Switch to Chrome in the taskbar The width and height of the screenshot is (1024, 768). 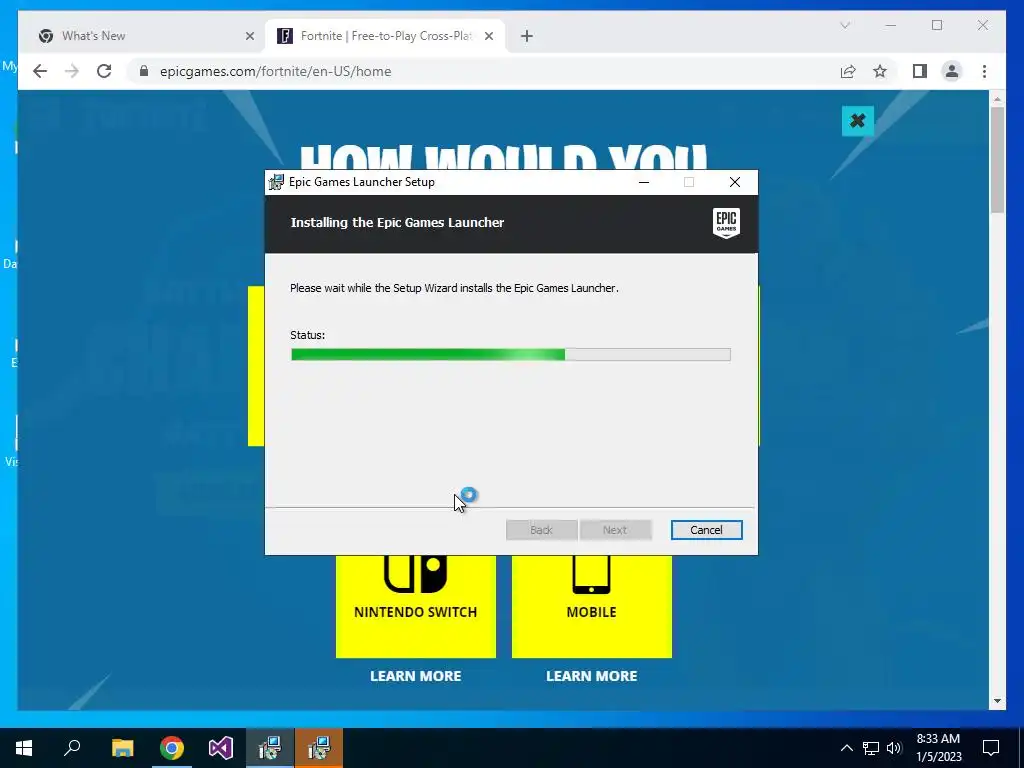172,748
